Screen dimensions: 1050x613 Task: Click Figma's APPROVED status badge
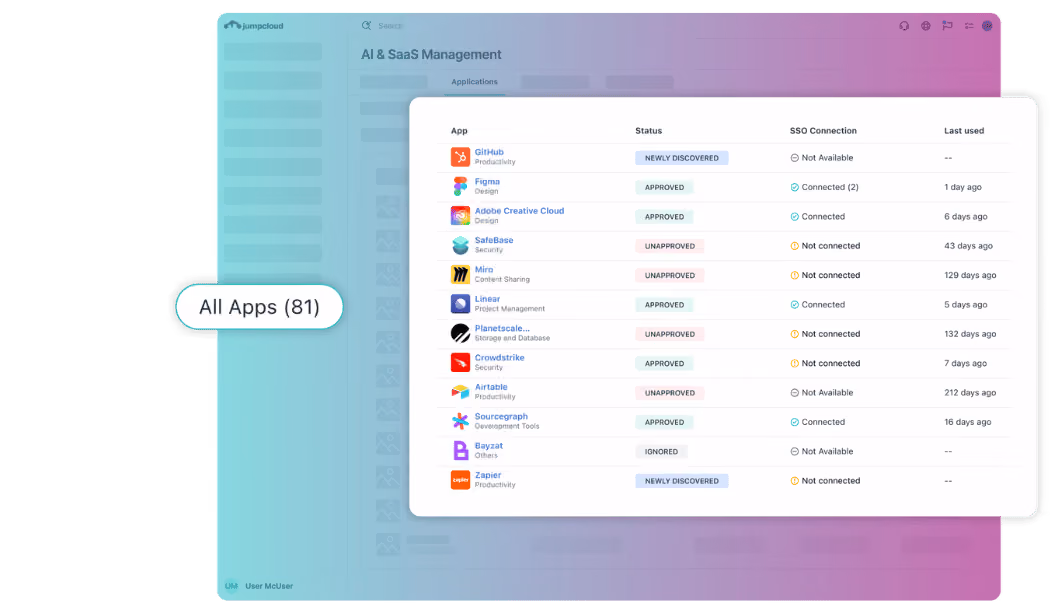coord(664,188)
